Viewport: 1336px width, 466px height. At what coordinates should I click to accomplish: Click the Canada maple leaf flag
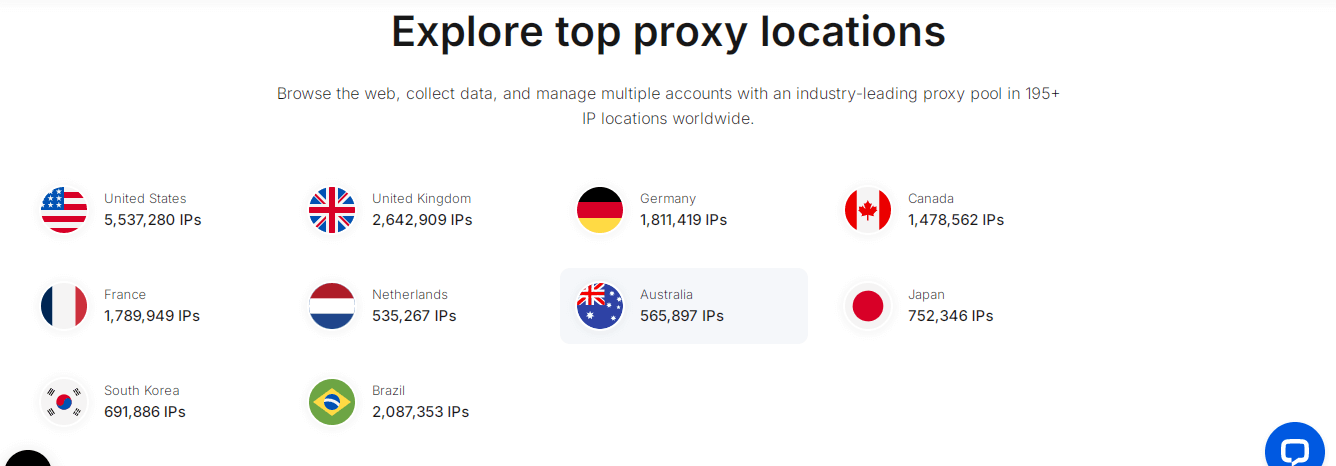pyautogui.click(x=868, y=210)
